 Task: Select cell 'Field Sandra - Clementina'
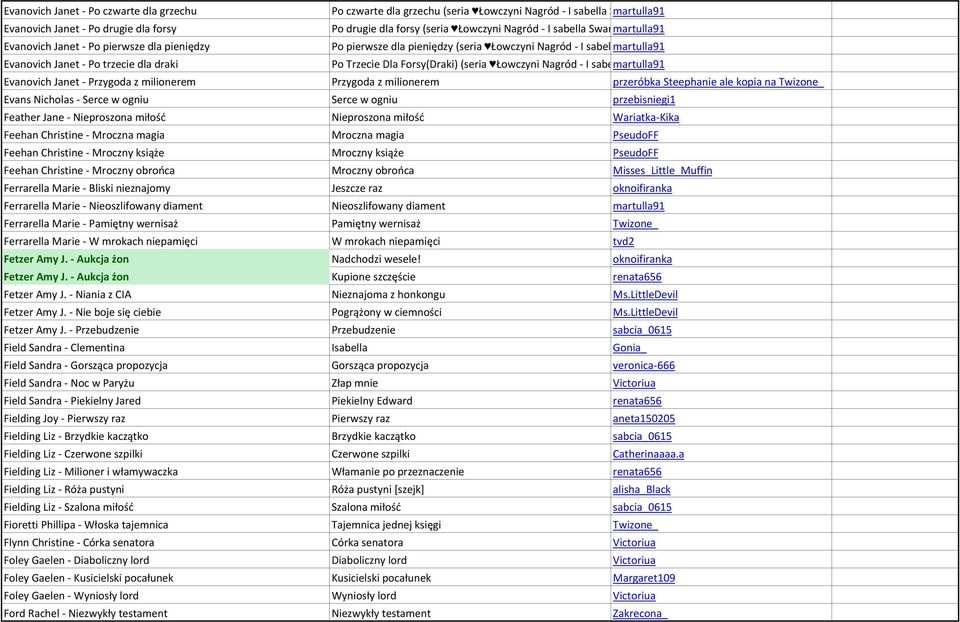point(165,348)
